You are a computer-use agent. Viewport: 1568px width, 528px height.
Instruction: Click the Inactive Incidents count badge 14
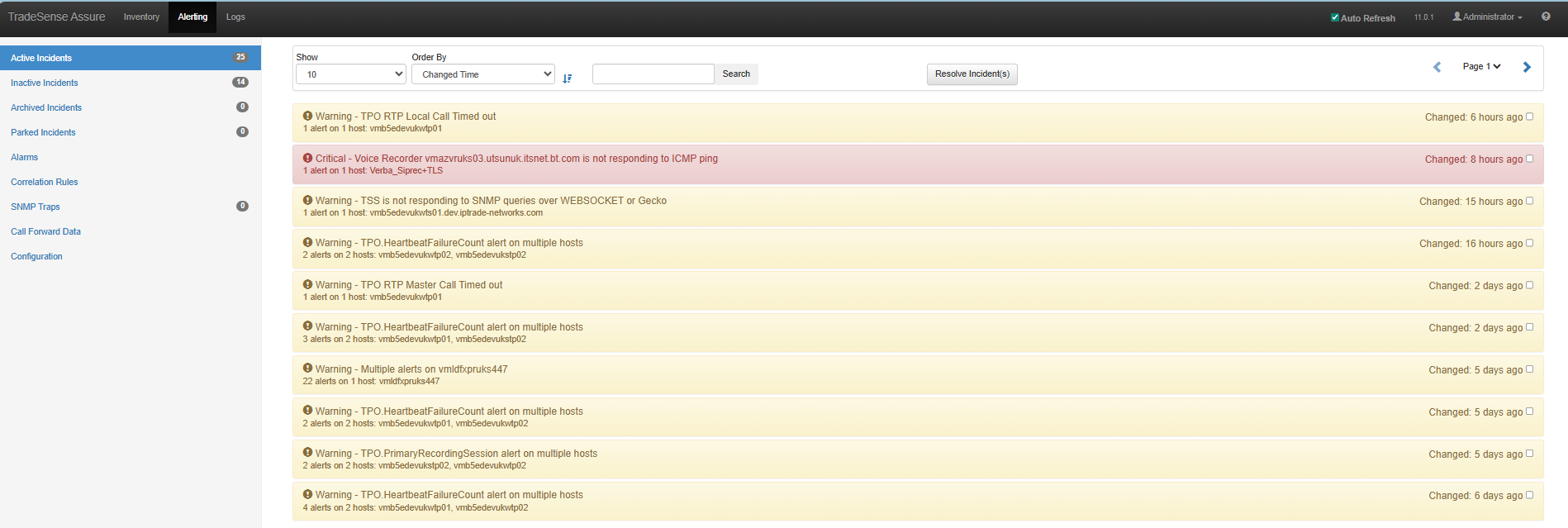point(240,82)
